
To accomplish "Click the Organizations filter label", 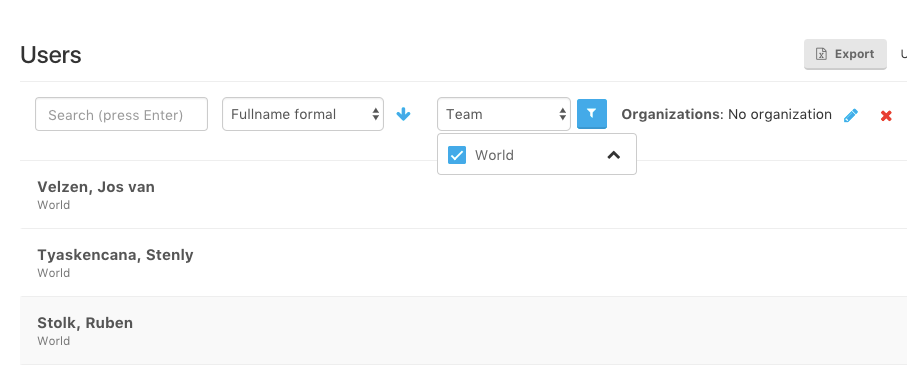I will (672, 114).
